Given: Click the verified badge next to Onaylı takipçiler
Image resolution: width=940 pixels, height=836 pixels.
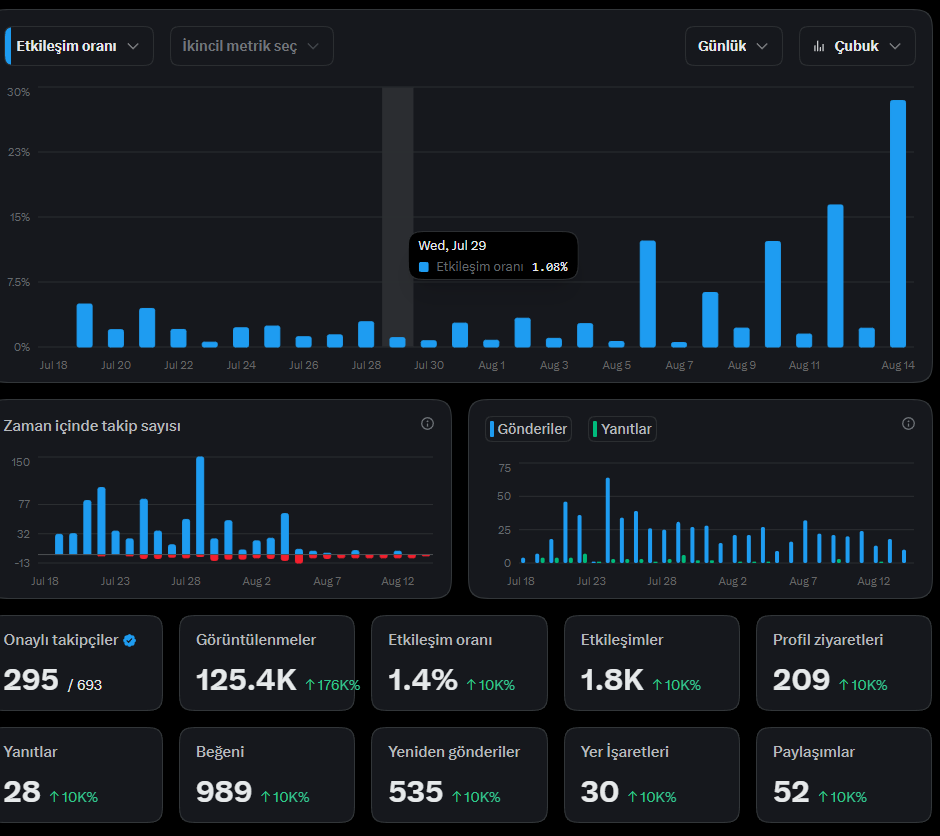Looking at the screenshot, I should point(129,641).
